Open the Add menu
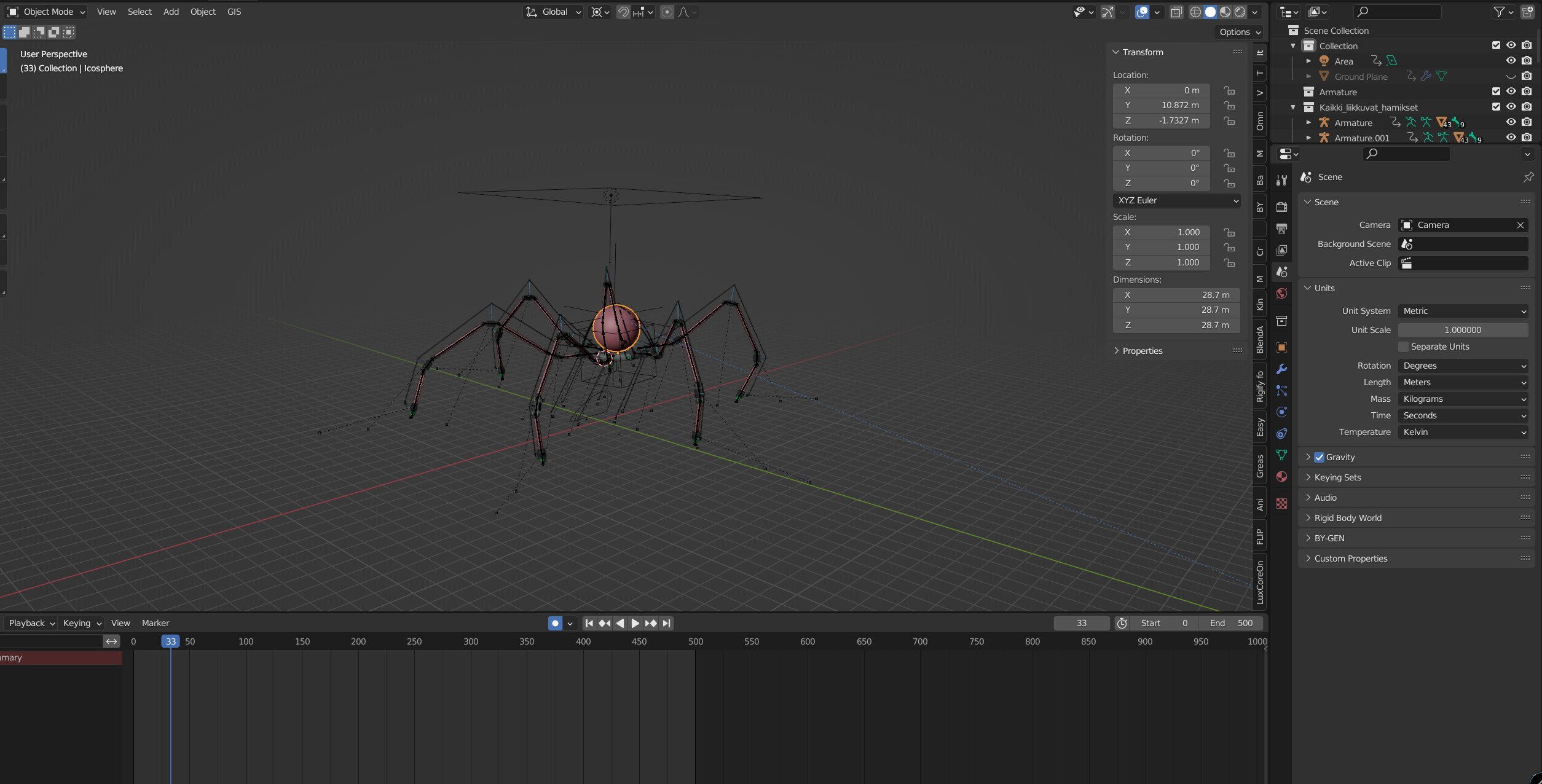This screenshot has width=1542, height=784. point(171,12)
